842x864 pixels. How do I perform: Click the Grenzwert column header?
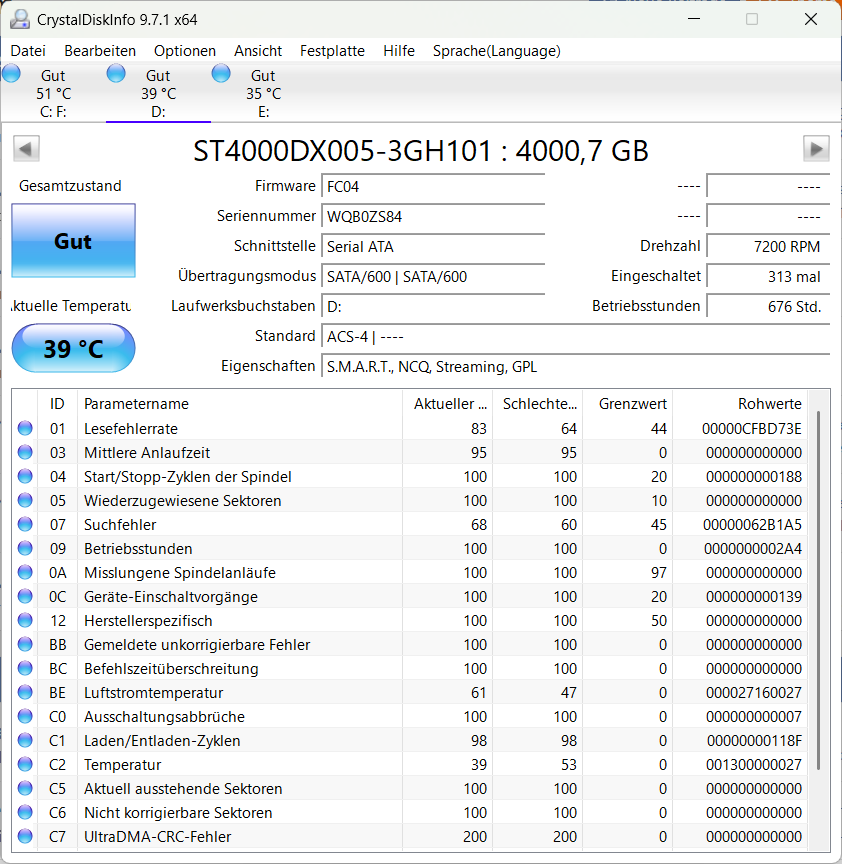[627, 403]
